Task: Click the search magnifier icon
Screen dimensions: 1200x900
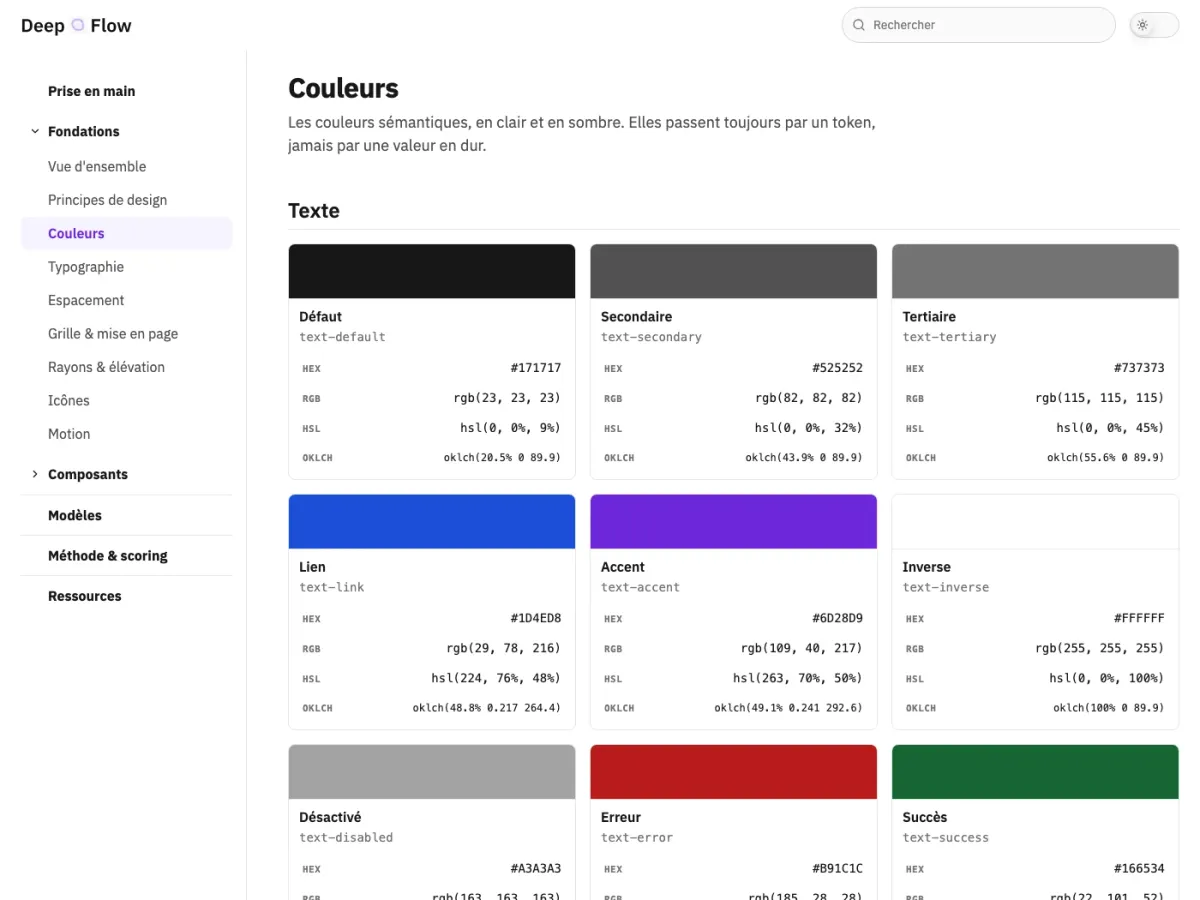Action: click(859, 25)
